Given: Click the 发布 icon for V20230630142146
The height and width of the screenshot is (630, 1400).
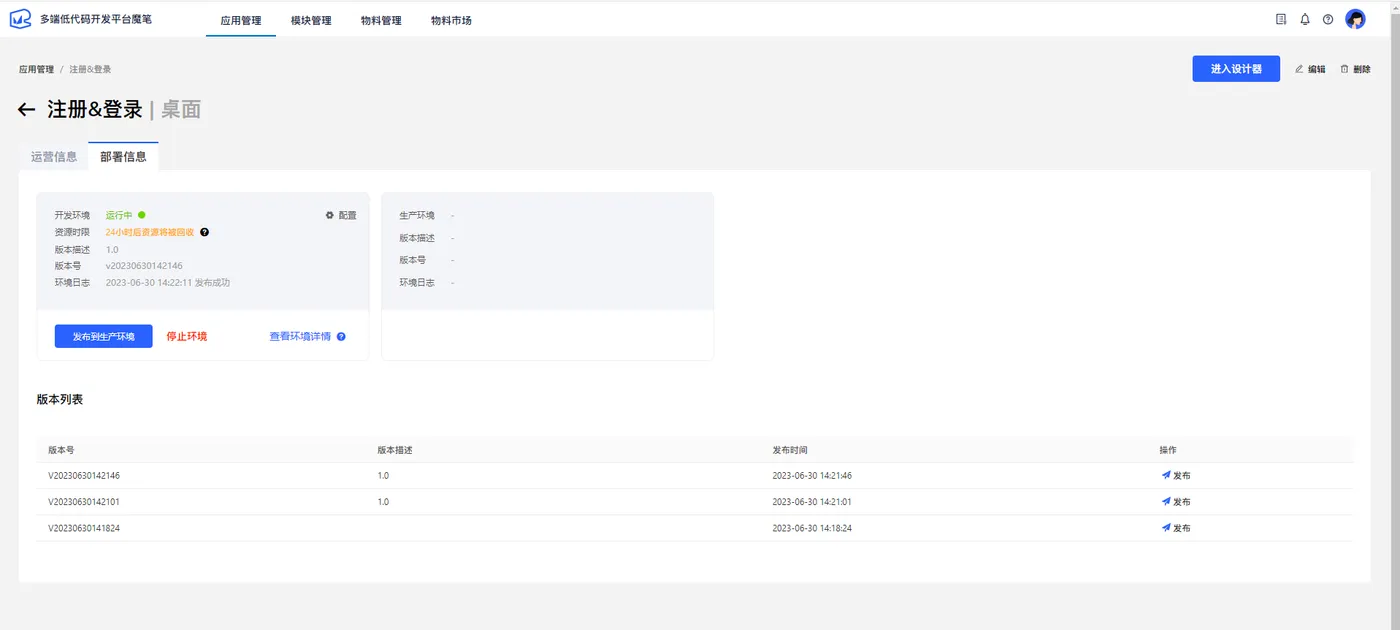Looking at the screenshot, I should [1166, 475].
